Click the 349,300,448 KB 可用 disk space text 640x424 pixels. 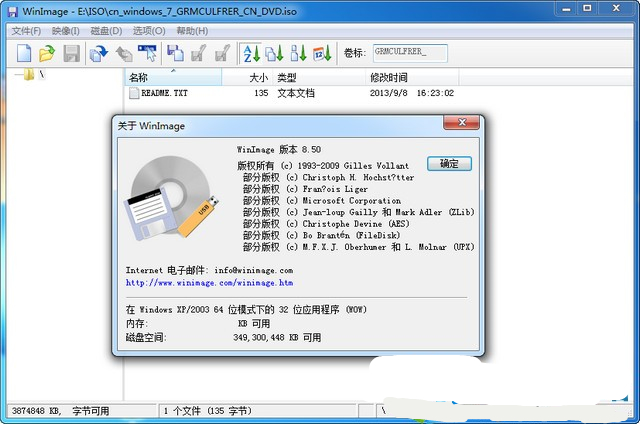click(277, 337)
